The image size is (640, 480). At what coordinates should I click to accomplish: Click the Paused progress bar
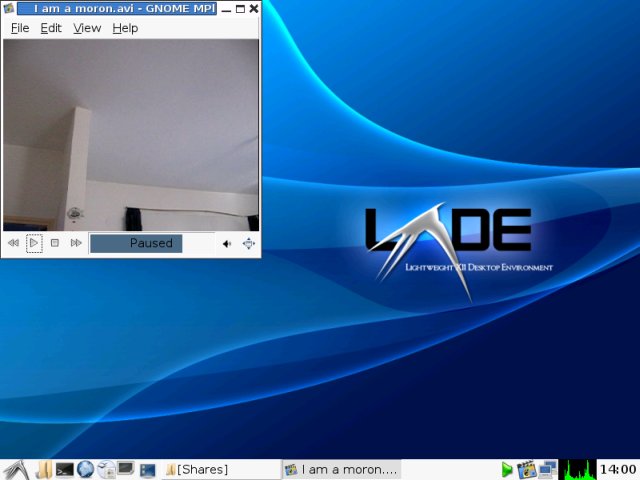point(151,243)
